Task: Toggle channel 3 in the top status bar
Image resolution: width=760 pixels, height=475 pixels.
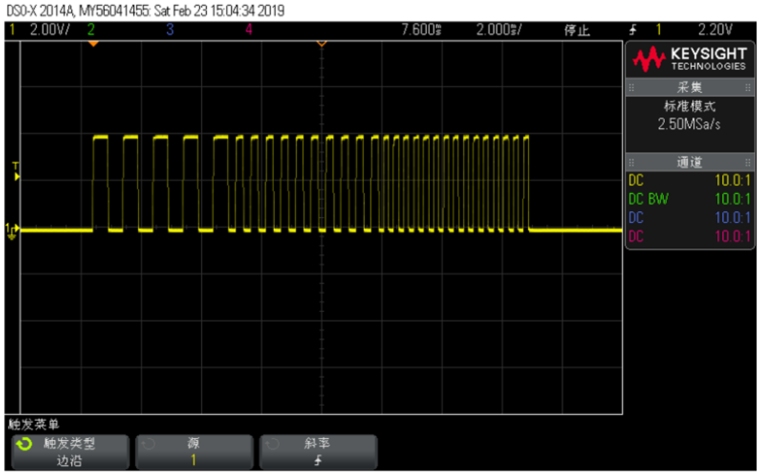Action: (169, 30)
